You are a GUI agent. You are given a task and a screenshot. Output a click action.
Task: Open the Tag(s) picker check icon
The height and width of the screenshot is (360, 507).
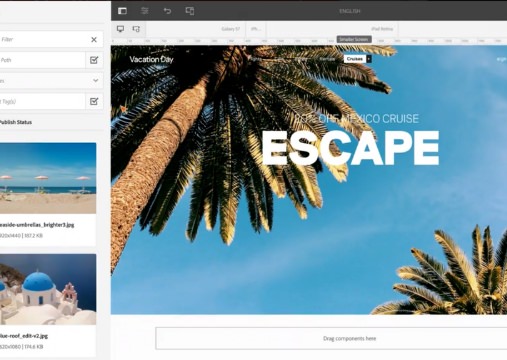point(94,101)
